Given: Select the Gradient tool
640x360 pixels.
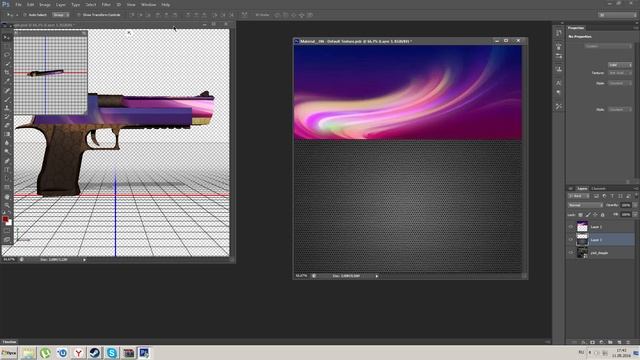Looking at the screenshot, I should pyautogui.click(x=7, y=134).
